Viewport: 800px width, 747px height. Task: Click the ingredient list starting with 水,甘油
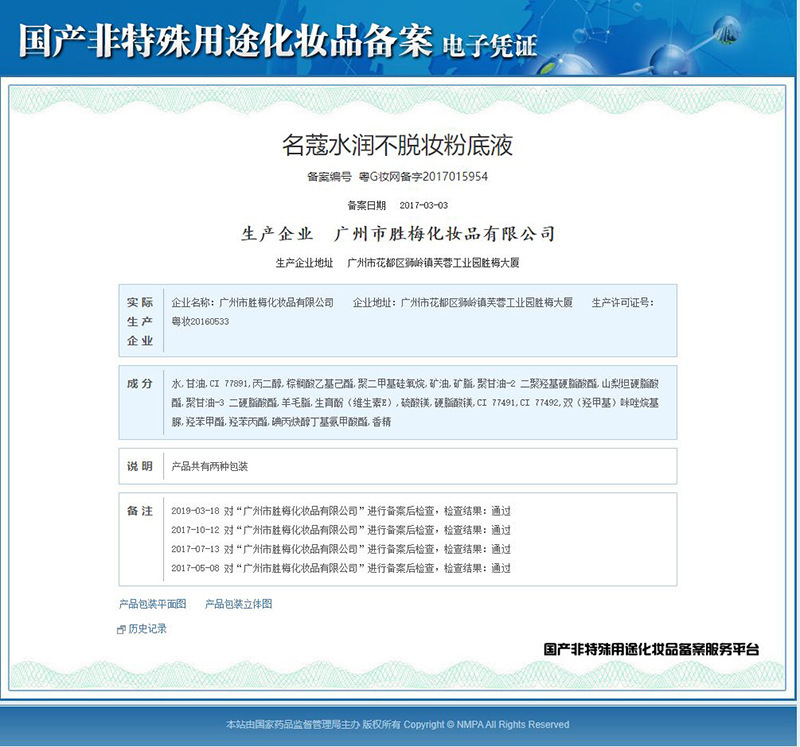415,403
